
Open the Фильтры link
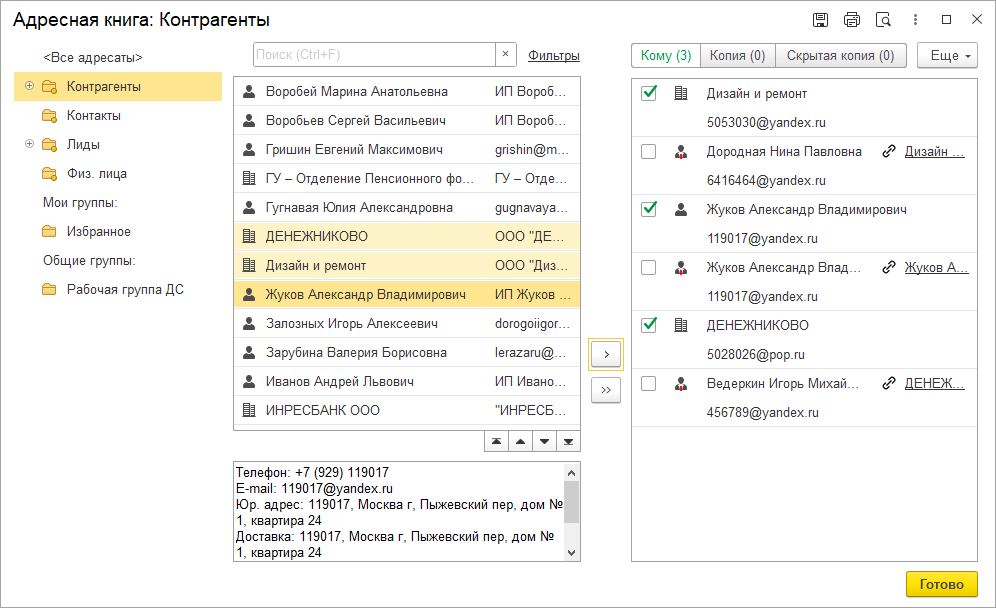554,56
